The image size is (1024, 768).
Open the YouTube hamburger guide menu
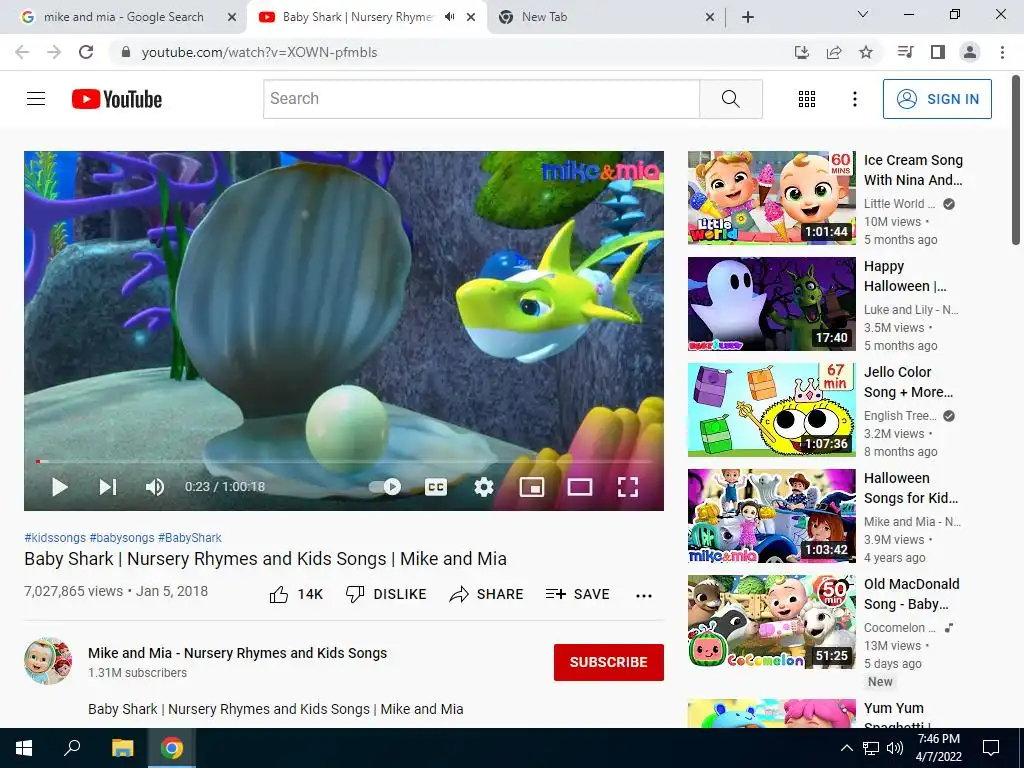point(36,99)
